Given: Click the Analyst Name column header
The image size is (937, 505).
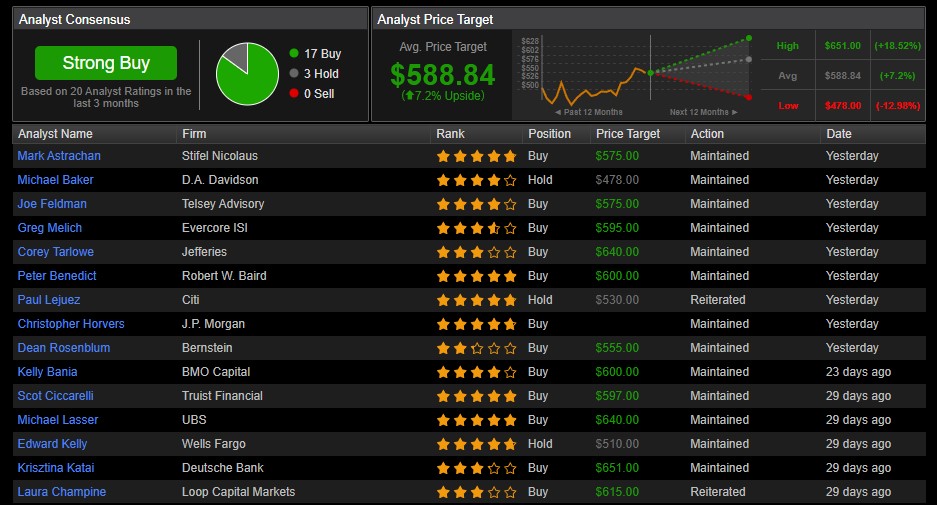Looking at the screenshot, I should 55,134.
